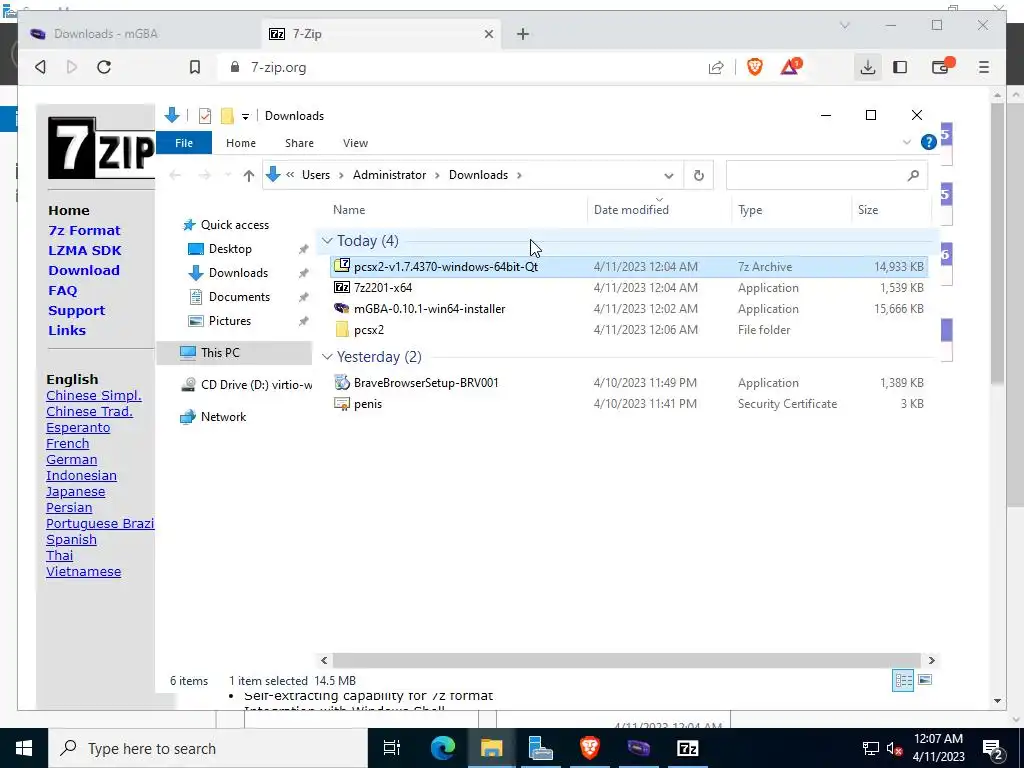This screenshot has height=768, width=1024.
Task: Reload the 7-zip.org page
Action: click(104, 67)
